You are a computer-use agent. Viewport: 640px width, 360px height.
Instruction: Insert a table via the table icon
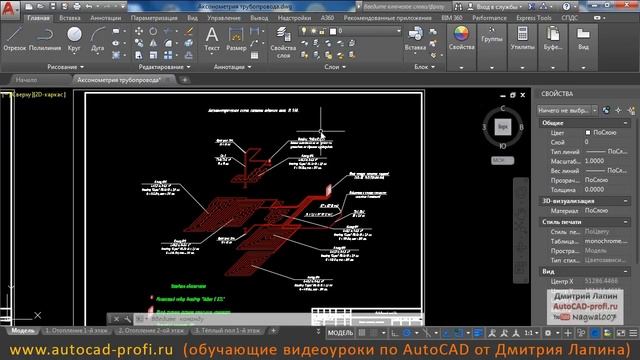[254, 55]
